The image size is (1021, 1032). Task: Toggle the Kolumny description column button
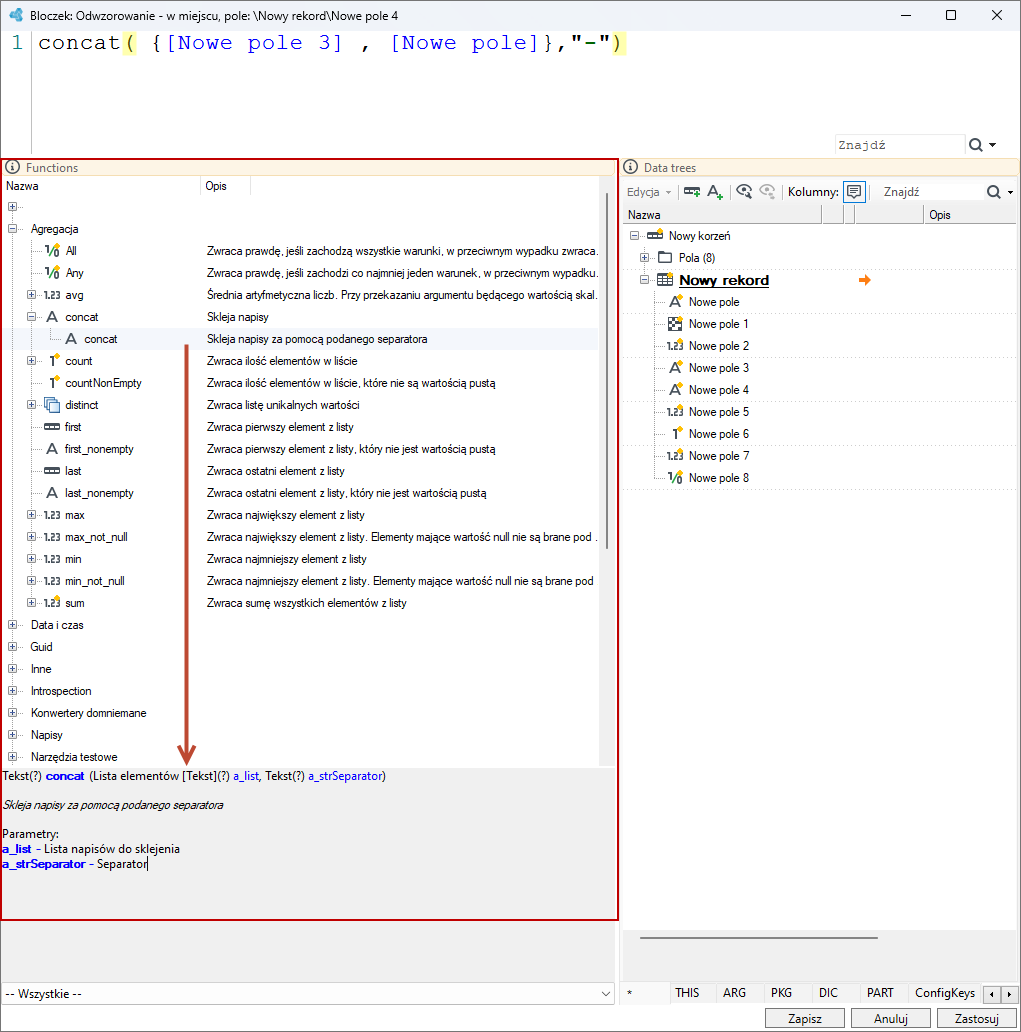tap(854, 192)
